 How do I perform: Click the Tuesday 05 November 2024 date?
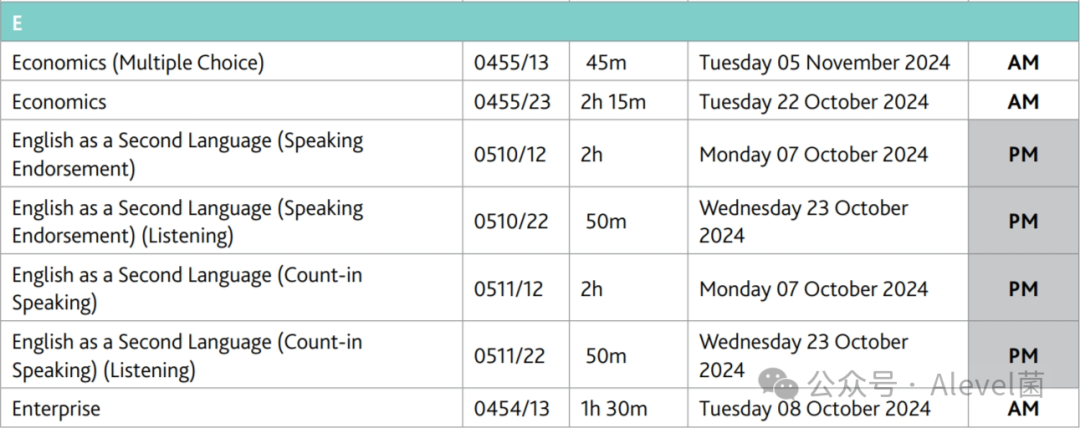(x=824, y=63)
